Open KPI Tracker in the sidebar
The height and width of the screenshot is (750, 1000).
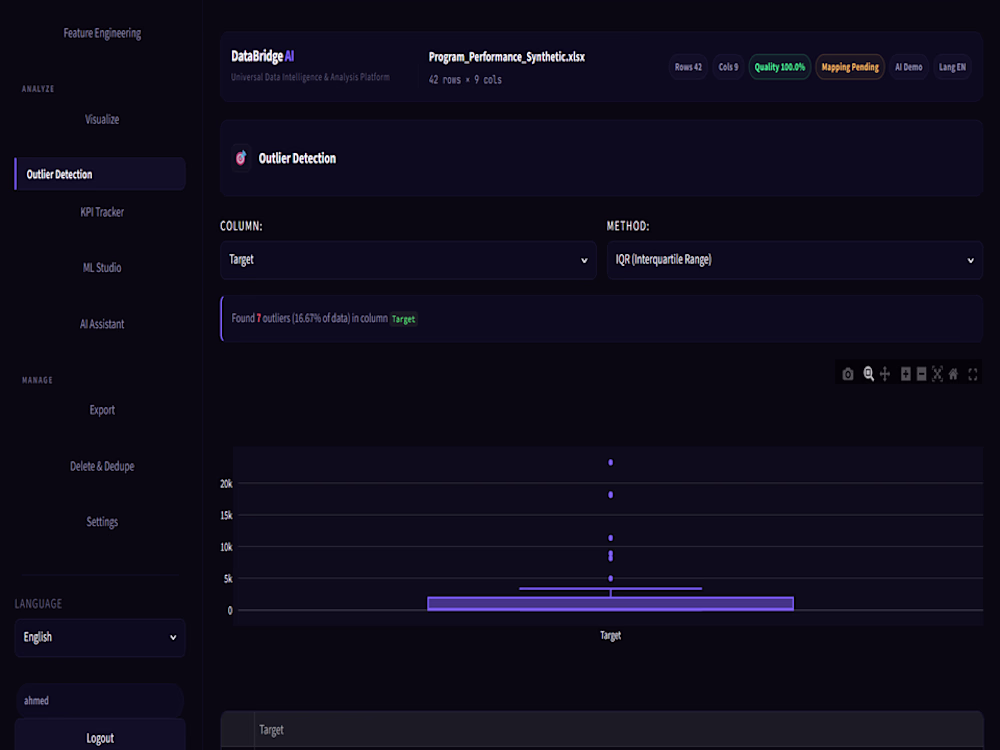pos(102,212)
